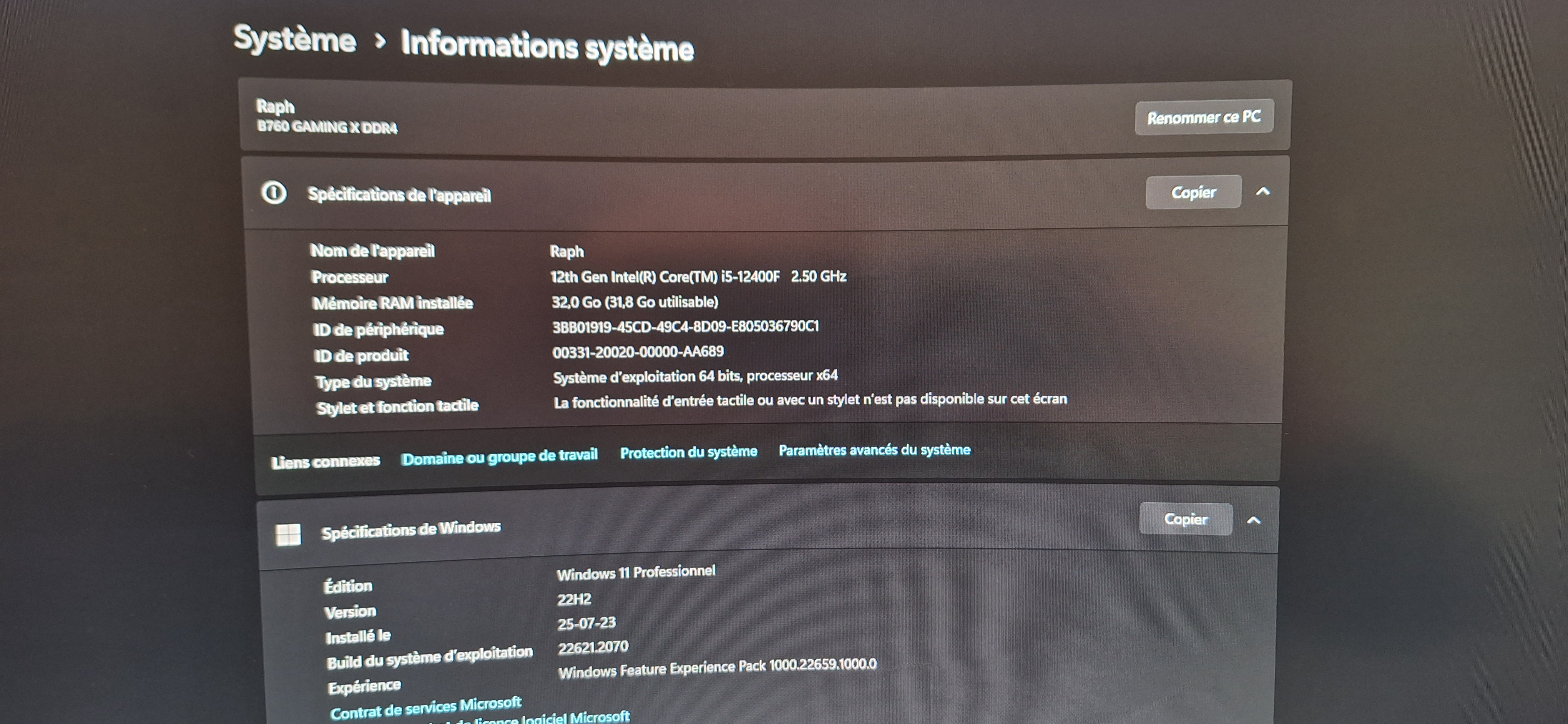Image resolution: width=1568 pixels, height=724 pixels.
Task: Select the product ID 00331-20020-00000-AA689
Action: pos(638,352)
